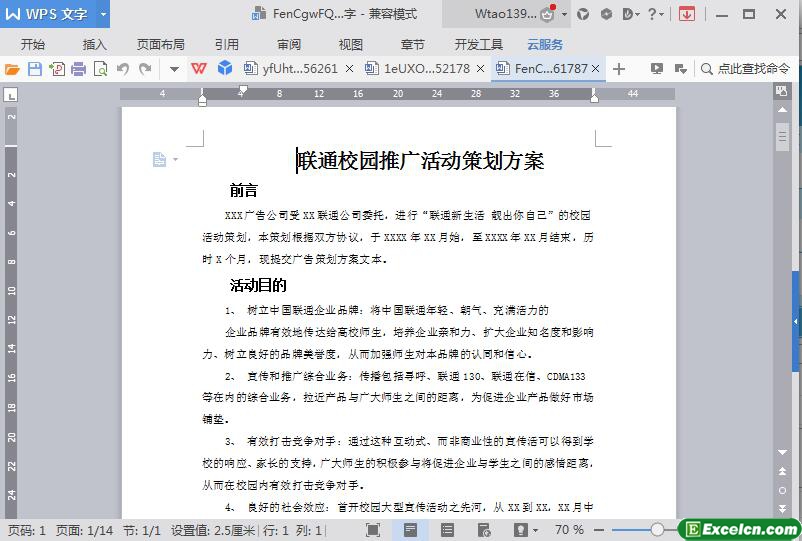The height and width of the screenshot is (541, 802).
Task: Expand the quick access toolbar dropdown arrow
Action: [174, 69]
